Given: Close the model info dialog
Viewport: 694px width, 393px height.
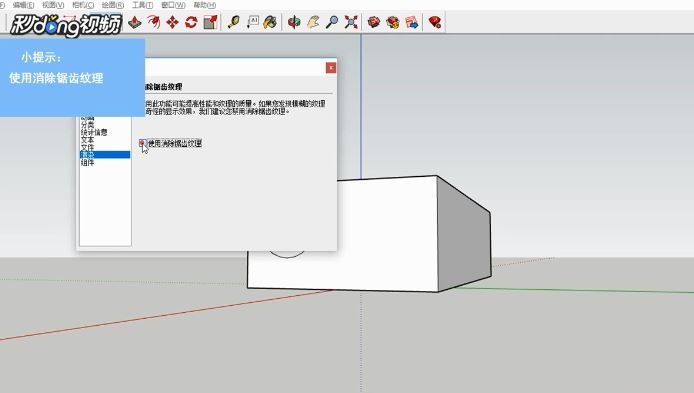Looking at the screenshot, I should pos(331,67).
